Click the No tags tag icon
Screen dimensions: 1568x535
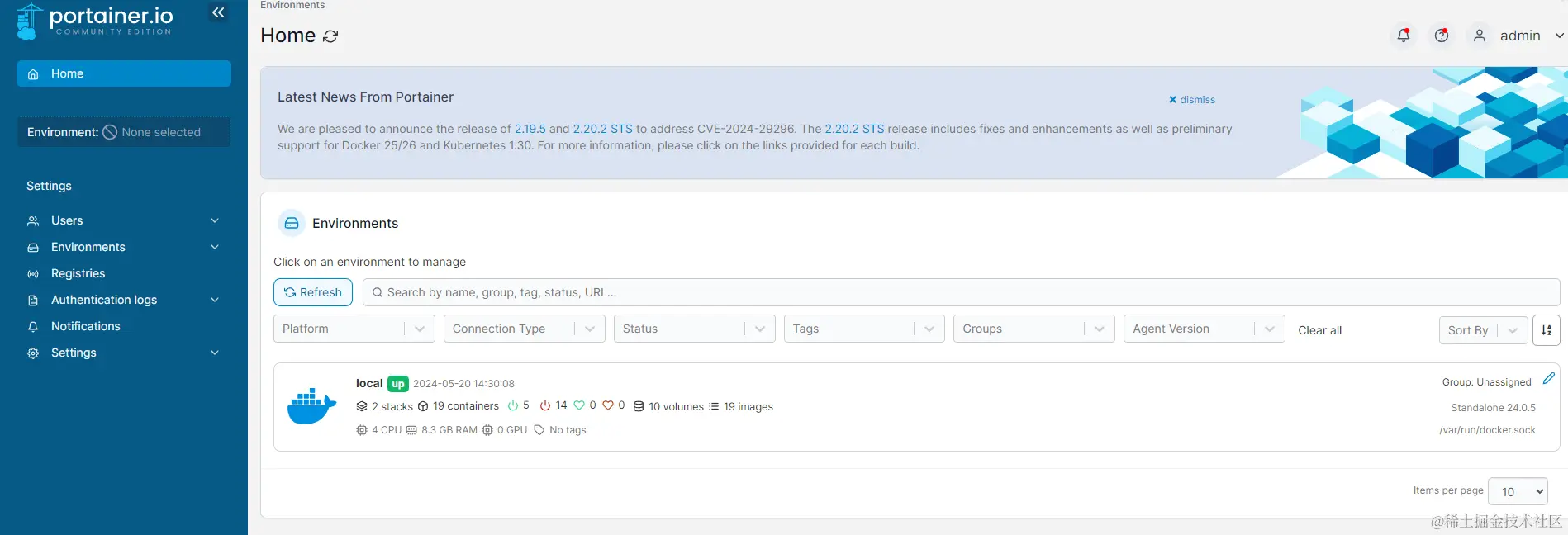coord(539,430)
